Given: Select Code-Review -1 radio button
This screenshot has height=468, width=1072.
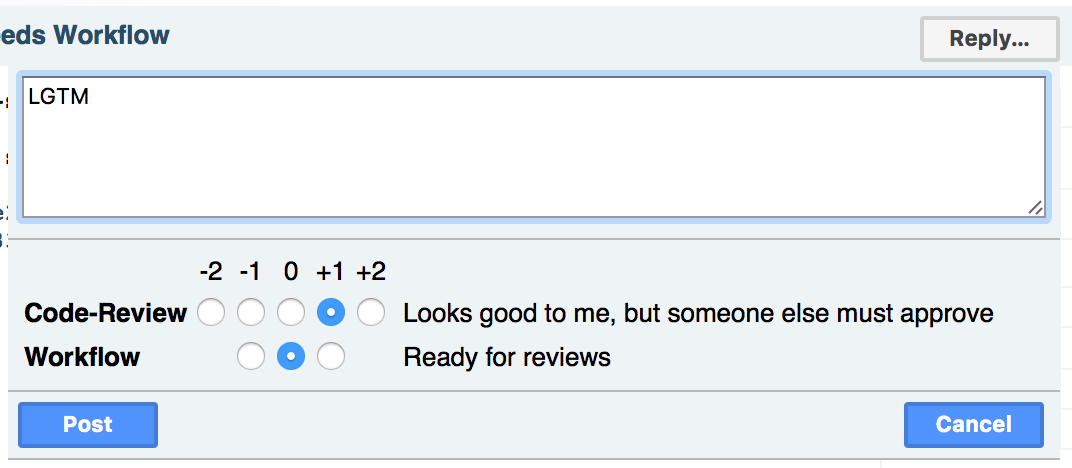Looking at the screenshot, I should point(251,313).
